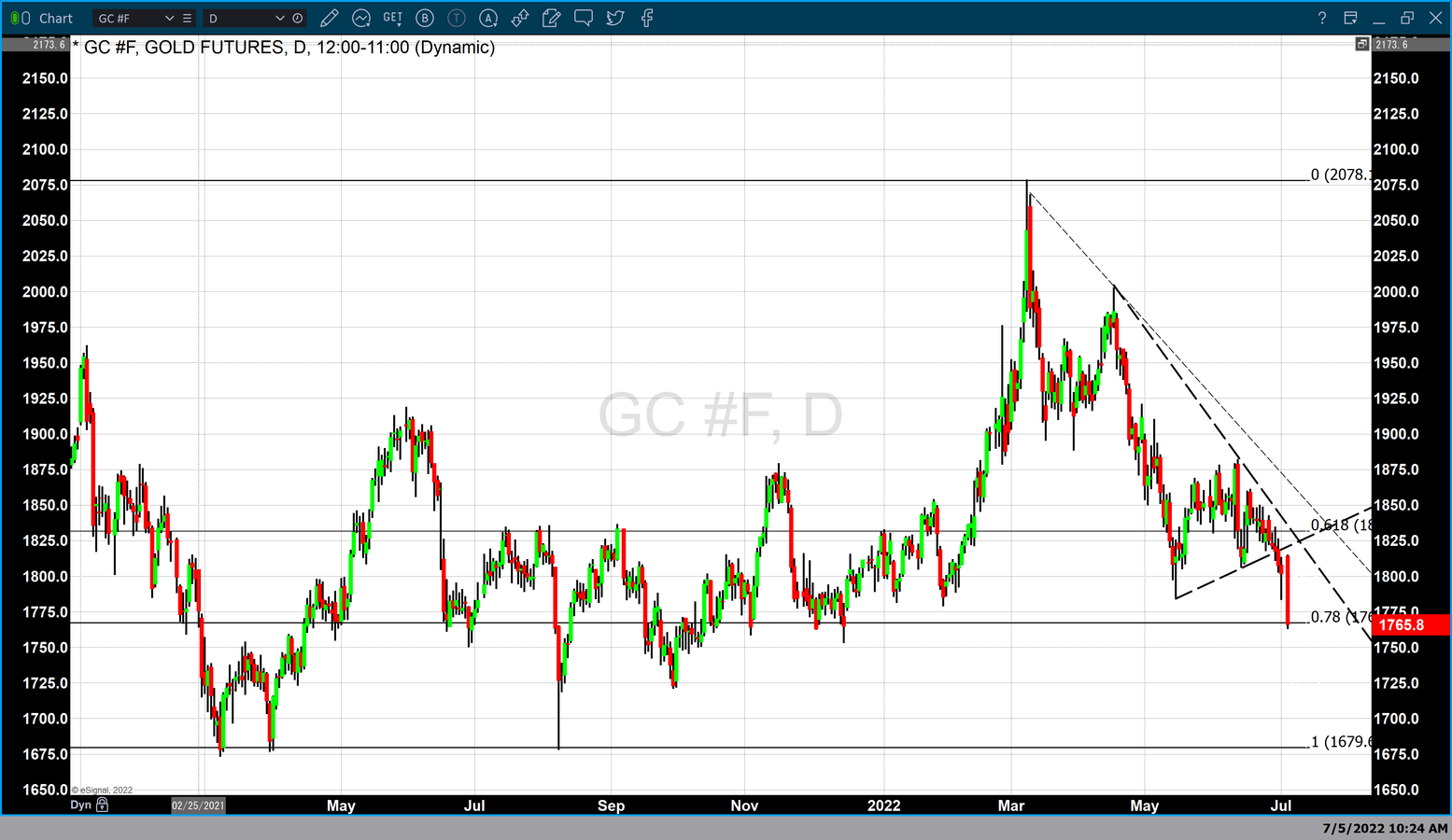
Task: Select the pencil drawing tool
Action: point(329,18)
